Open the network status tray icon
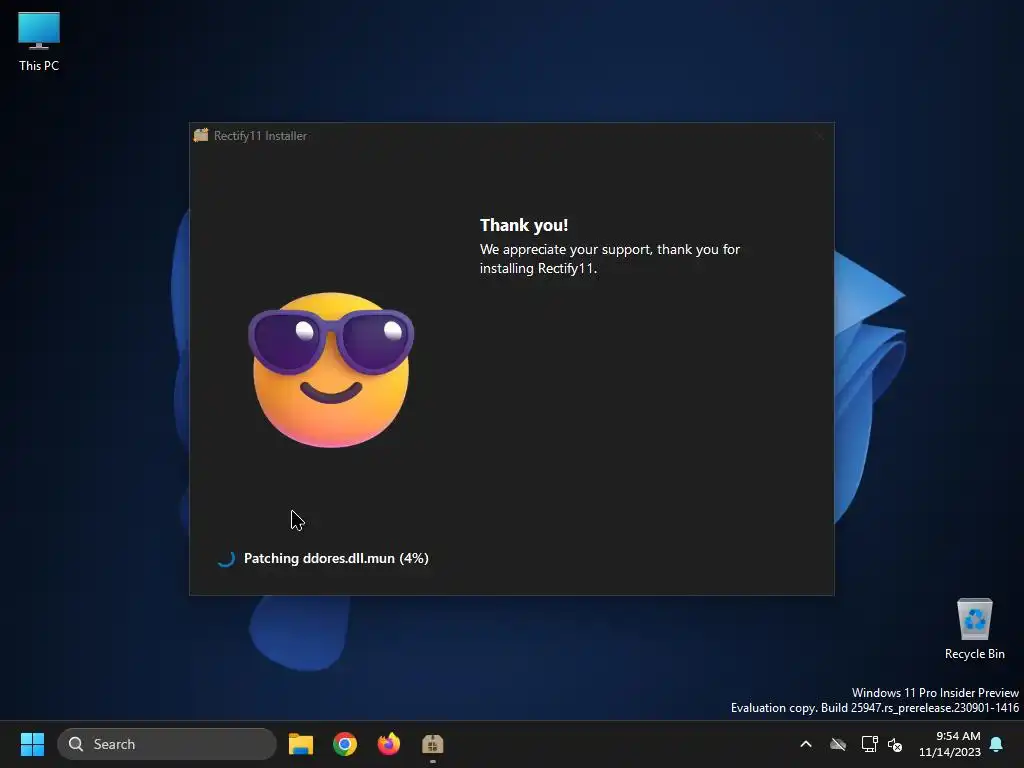1024x768 pixels. [x=869, y=744]
